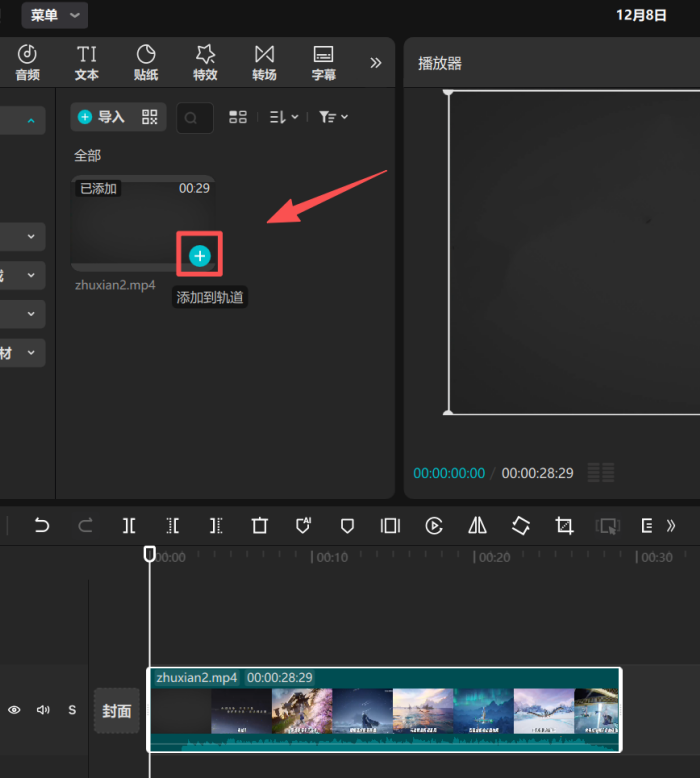Redo the last action

(85, 525)
